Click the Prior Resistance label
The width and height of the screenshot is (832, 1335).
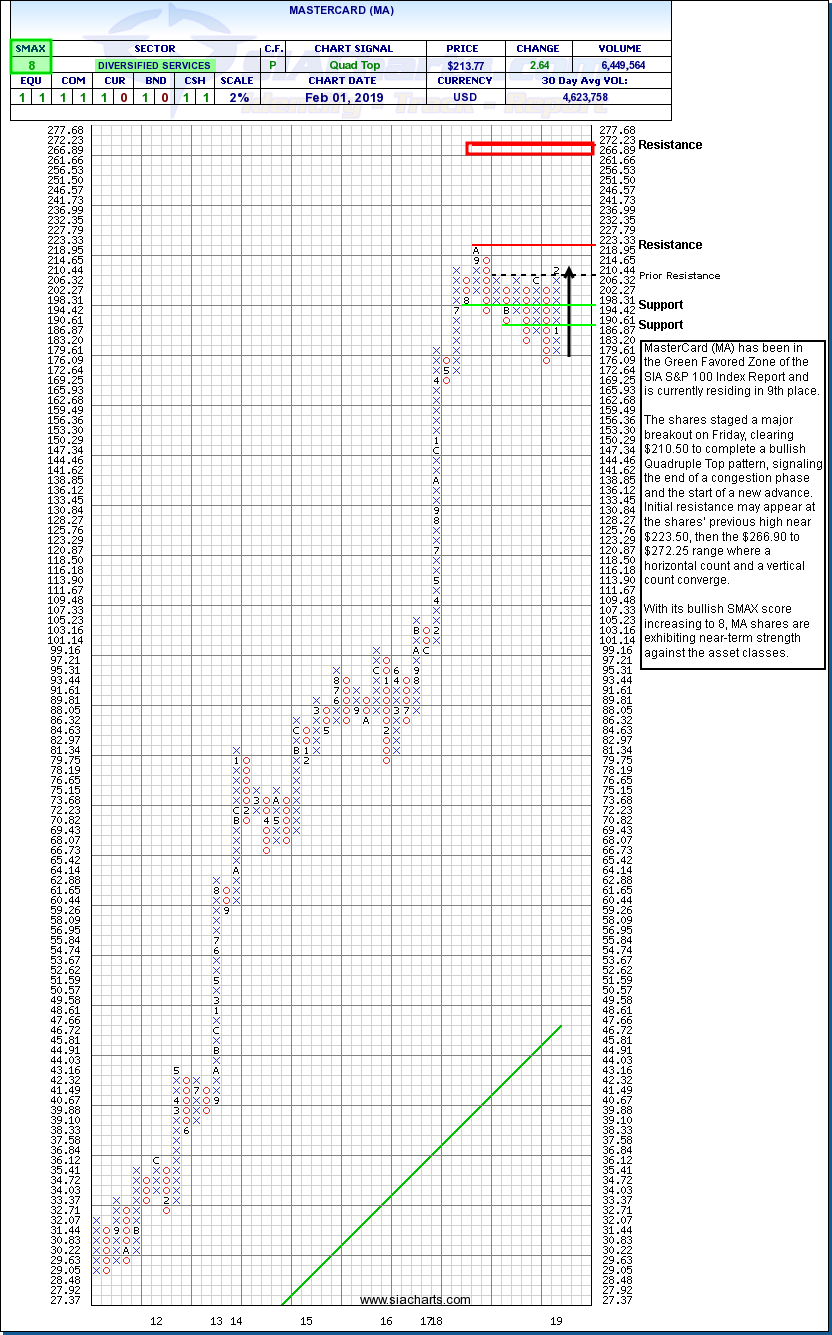click(680, 276)
